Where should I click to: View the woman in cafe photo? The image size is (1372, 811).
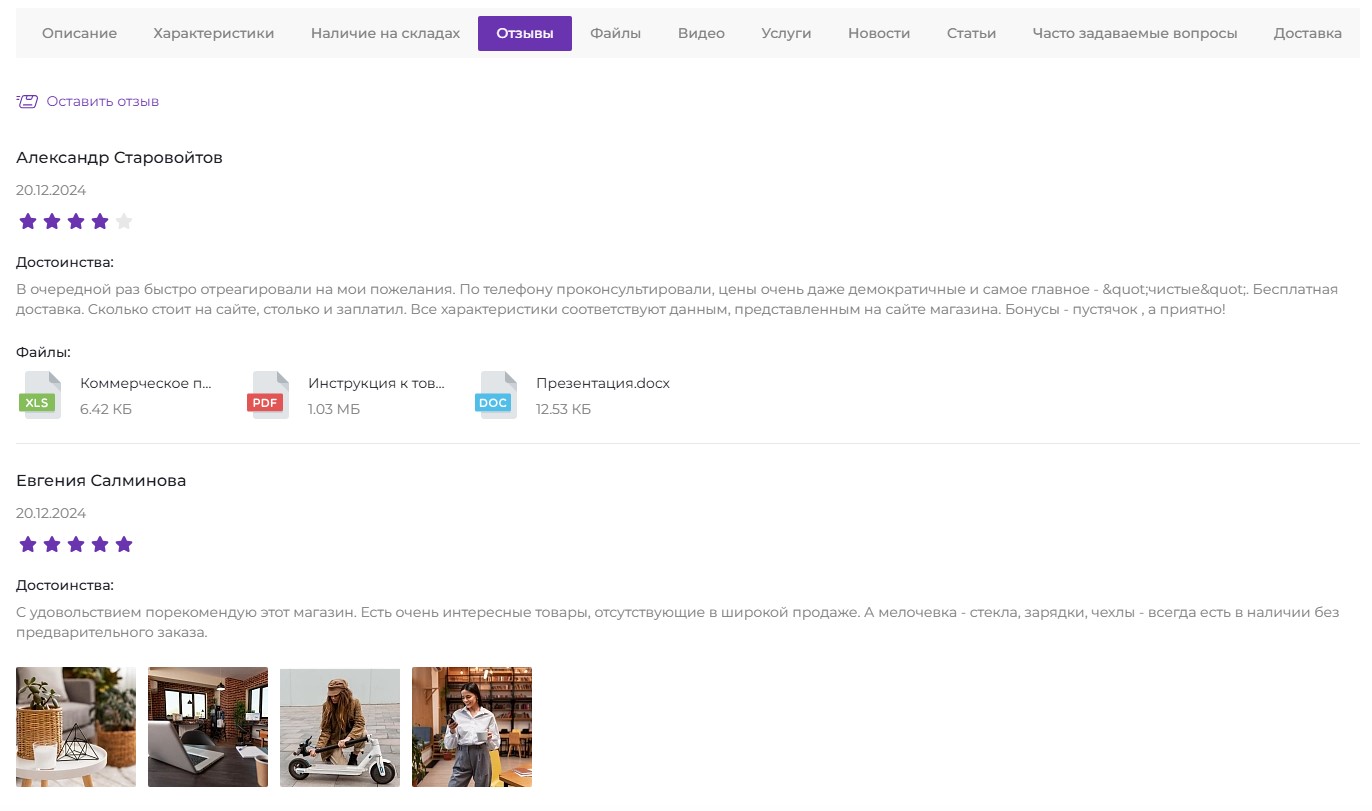pos(472,727)
